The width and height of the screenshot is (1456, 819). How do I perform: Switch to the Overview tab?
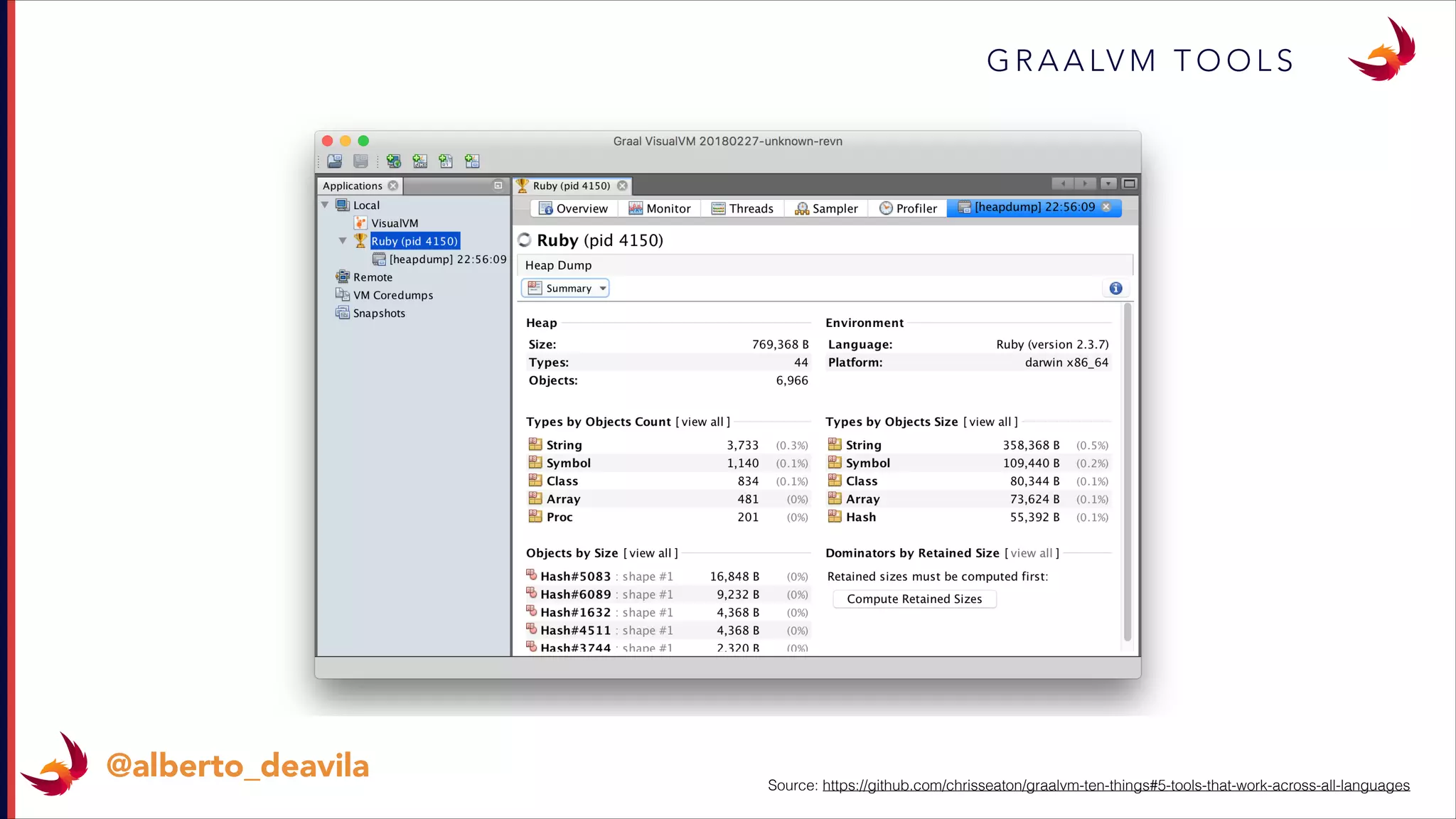click(x=573, y=208)
